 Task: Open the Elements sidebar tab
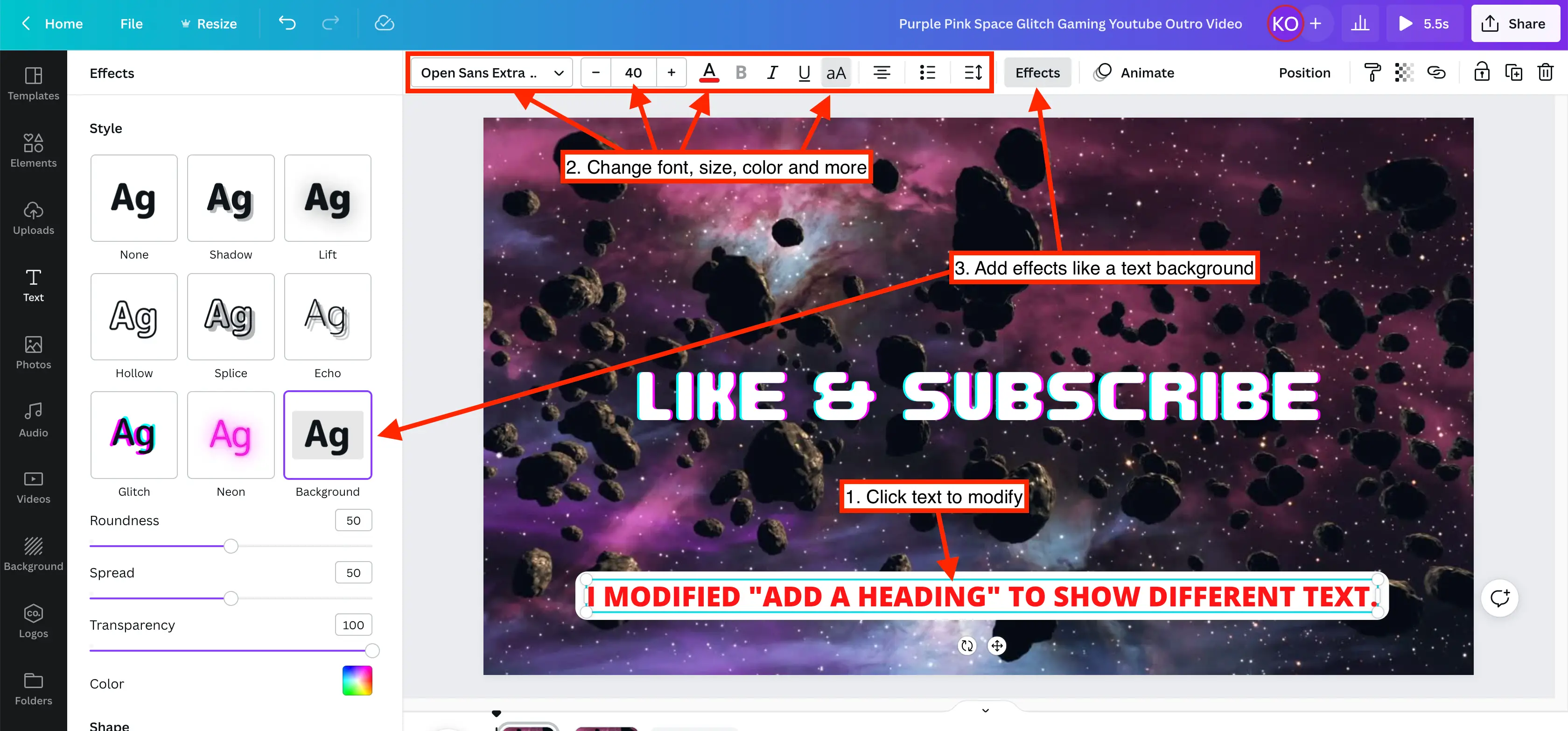(34, 150)
